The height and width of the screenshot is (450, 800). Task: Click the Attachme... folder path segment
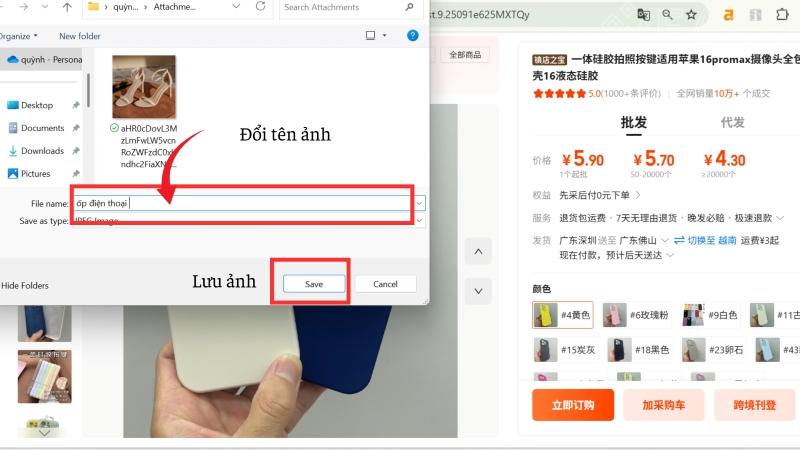(x=174, y=7)
